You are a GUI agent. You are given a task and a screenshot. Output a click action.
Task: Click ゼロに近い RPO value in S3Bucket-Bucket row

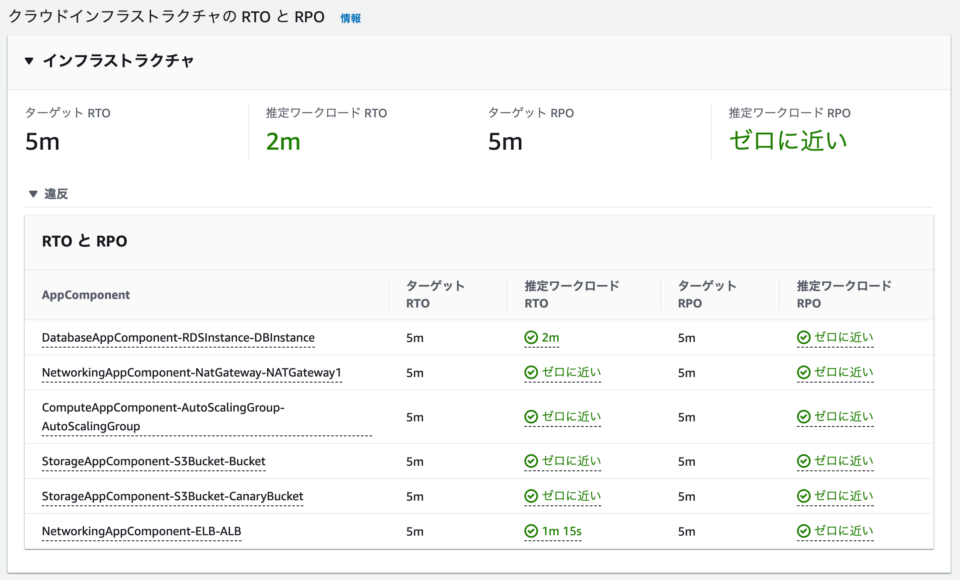tap(844, 461)
